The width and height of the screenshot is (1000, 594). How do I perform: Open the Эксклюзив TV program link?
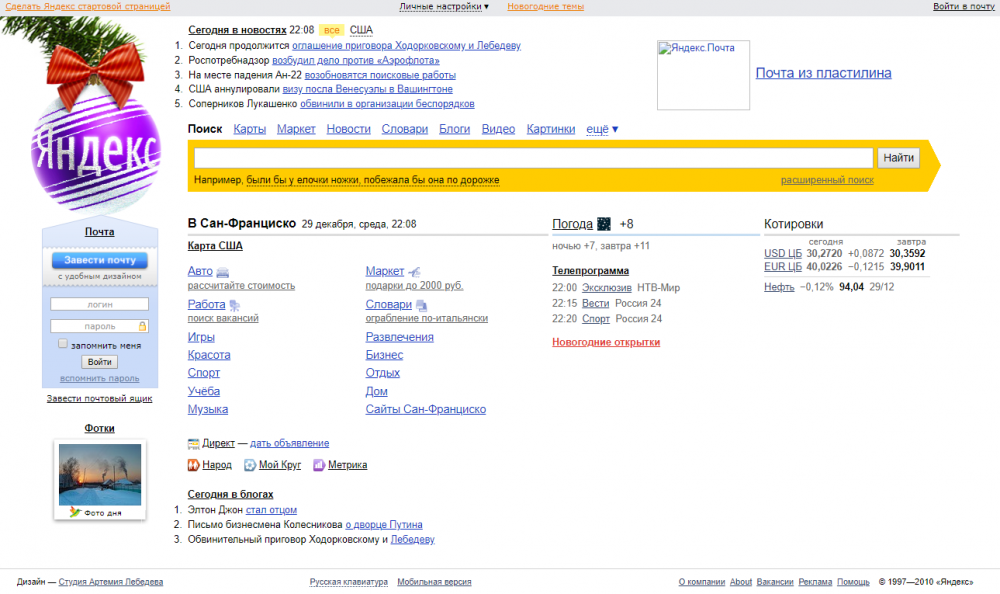pyautogui.click(x=607, y=288)
